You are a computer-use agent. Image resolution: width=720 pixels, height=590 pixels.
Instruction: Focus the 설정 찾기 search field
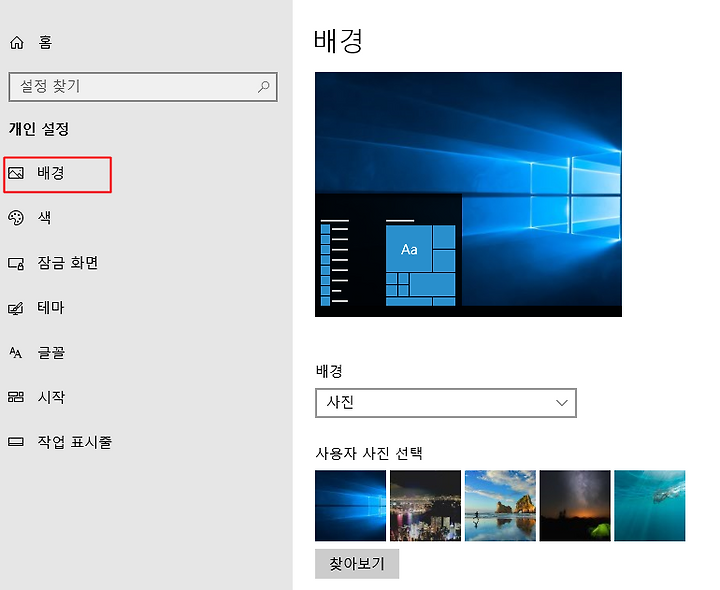(x=143, y=86)
